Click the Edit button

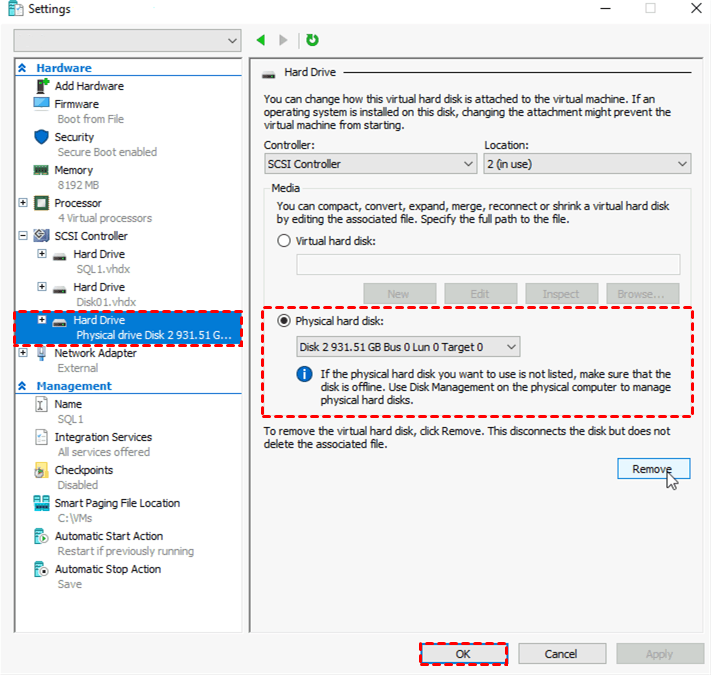pos(480,294)
